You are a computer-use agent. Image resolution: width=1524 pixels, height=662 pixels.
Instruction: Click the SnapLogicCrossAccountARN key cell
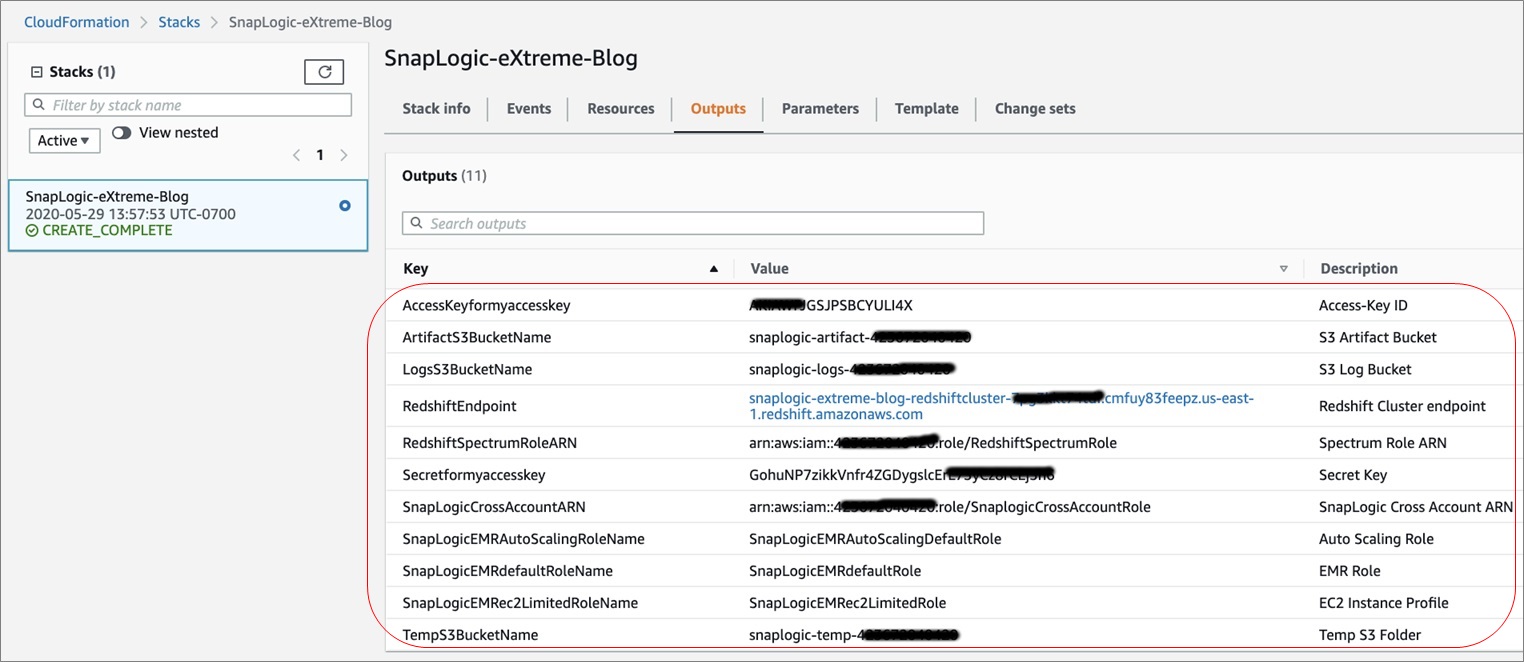pyautogui.click(x=494, y=507)
